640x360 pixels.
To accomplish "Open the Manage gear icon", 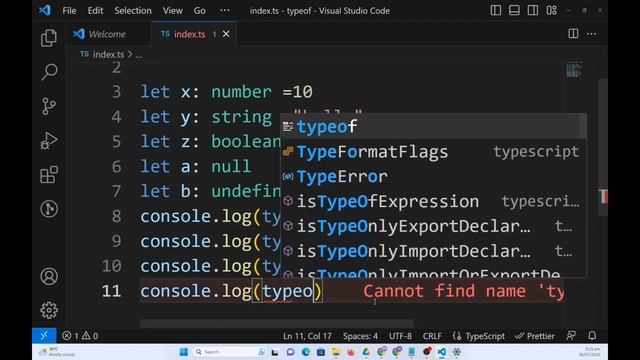I will point(49,310).
